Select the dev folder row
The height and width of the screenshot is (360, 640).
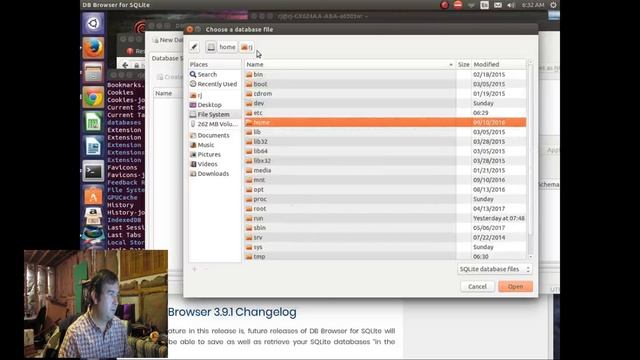(385, 103)
